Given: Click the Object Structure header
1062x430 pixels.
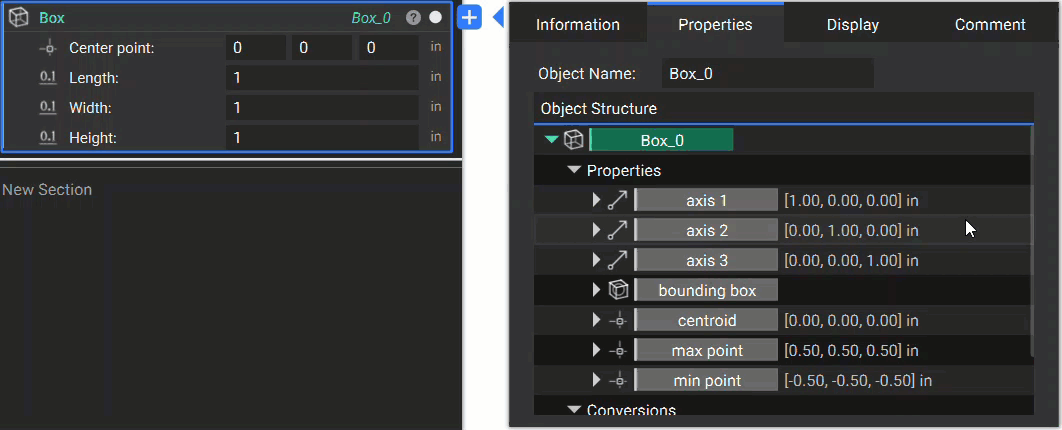Looking at the screenshot, I should pos(784,108).
